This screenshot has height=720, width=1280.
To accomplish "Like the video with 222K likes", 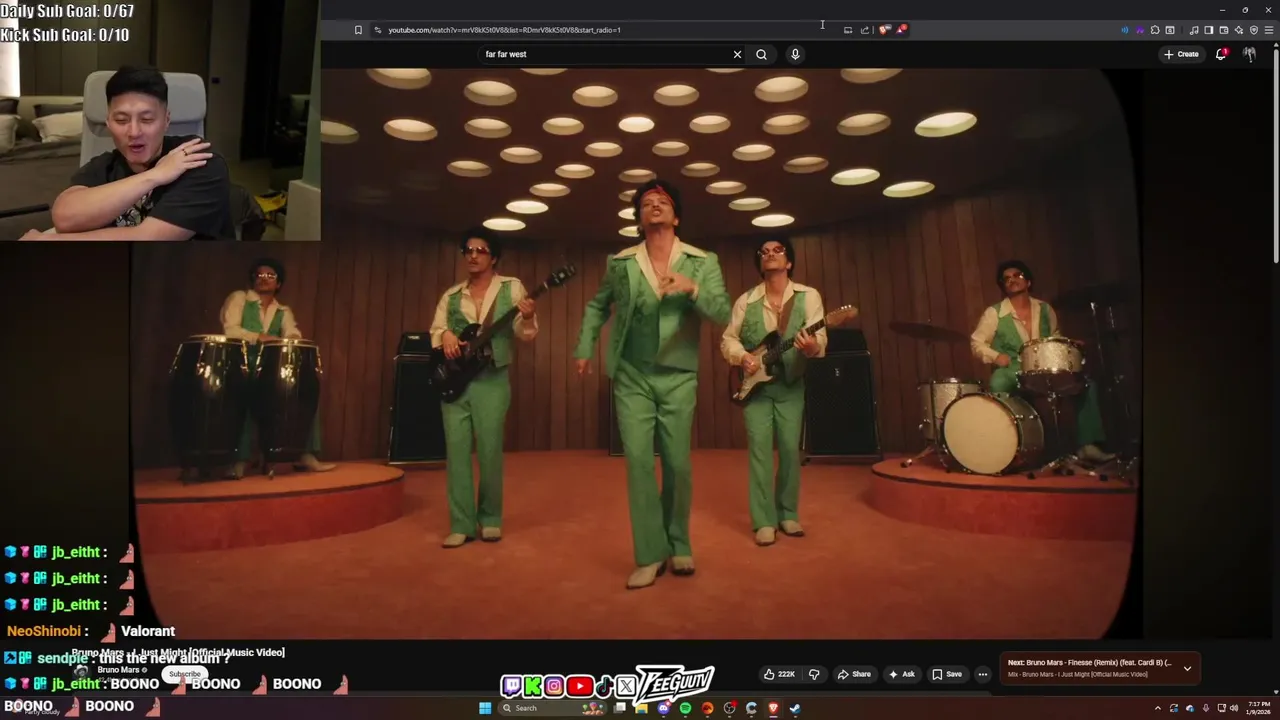I will (779, 674).
